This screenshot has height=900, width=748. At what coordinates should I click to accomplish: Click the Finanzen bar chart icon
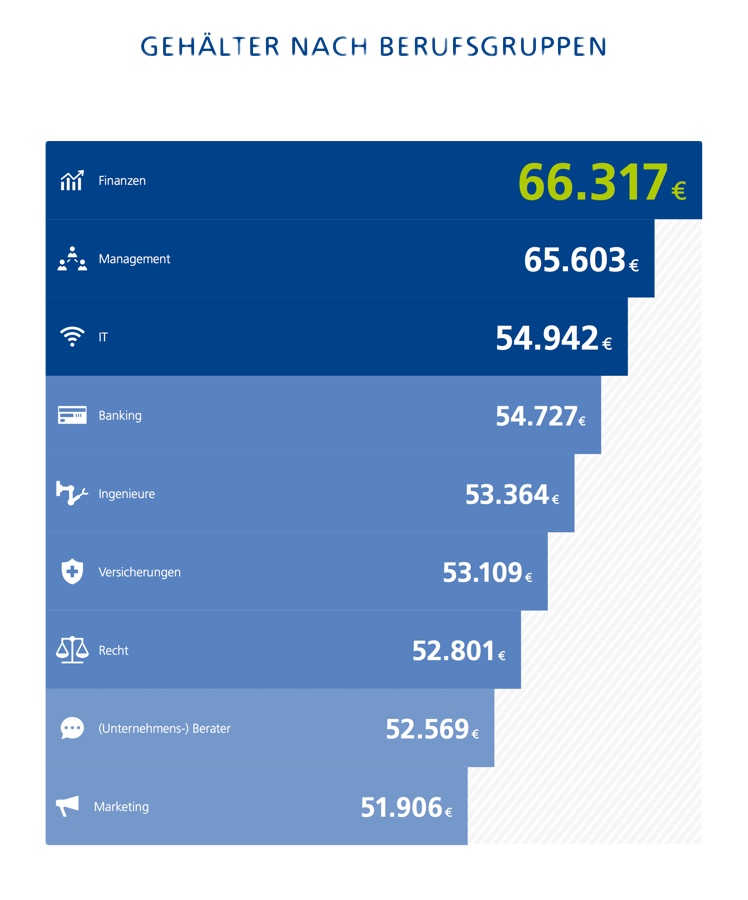(x=72, y=181)
